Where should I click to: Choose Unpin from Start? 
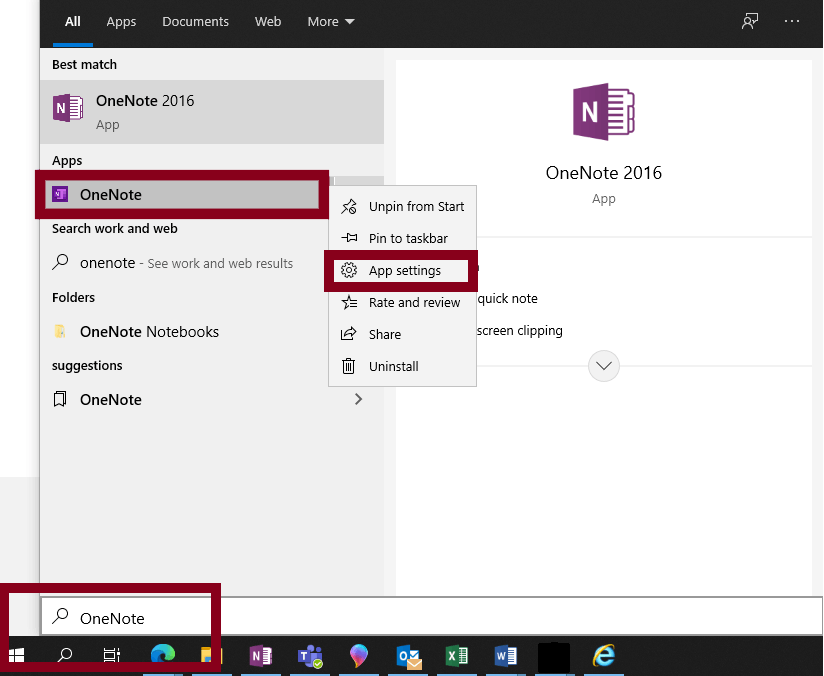403,206
